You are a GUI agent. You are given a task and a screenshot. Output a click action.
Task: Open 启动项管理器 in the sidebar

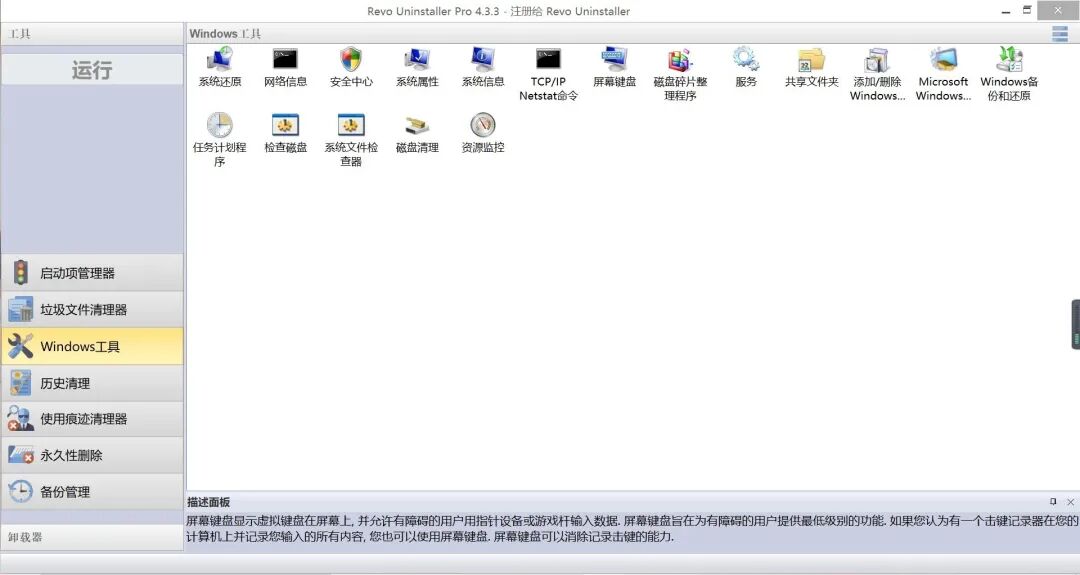click(x=92, y=273)
